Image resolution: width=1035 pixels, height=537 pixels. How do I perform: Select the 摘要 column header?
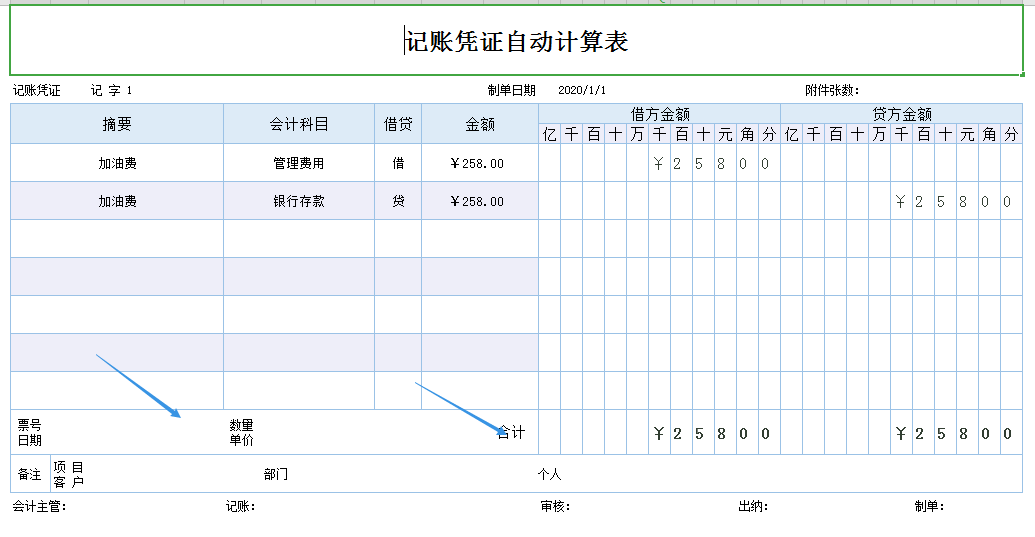117,124
